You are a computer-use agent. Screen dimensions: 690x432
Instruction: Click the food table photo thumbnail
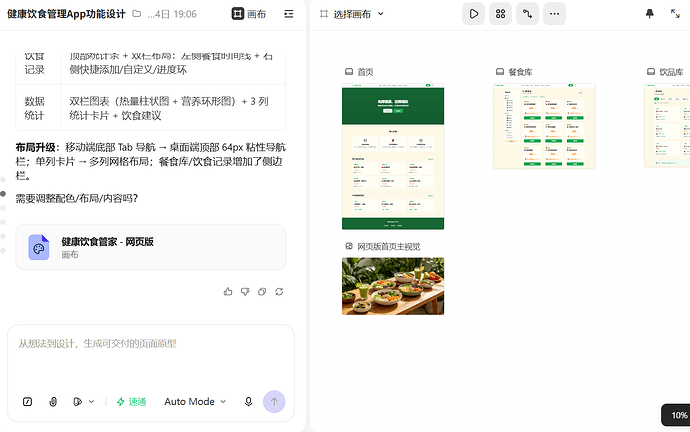coord(393,286)
